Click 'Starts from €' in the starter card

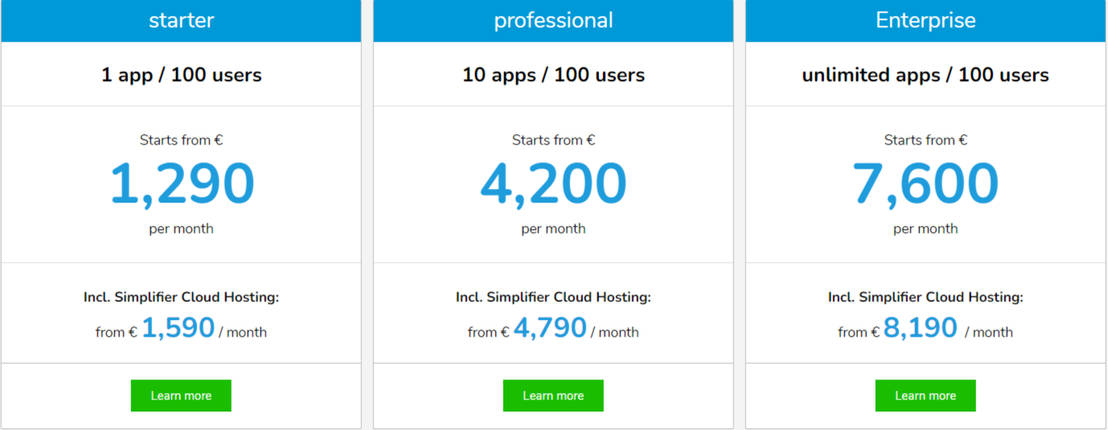tap(182, 140)
